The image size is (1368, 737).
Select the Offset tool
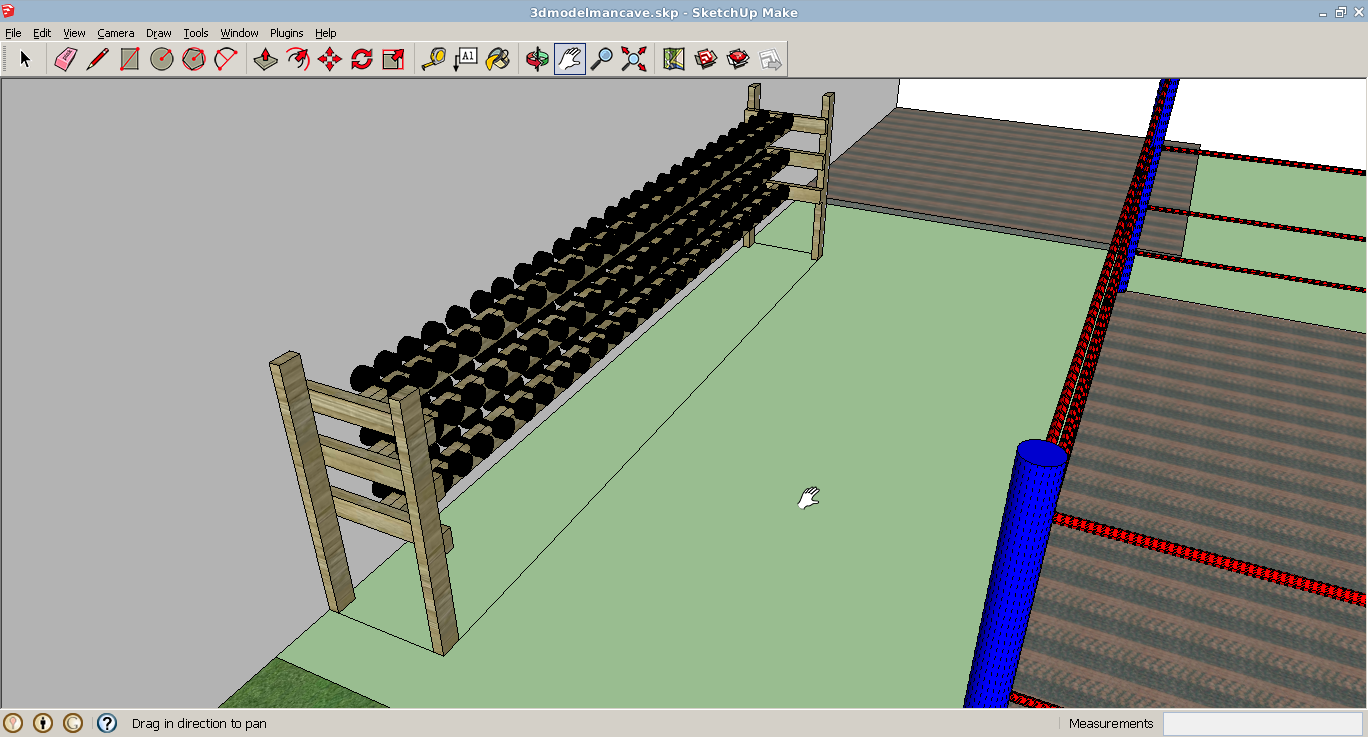point(297,59)
